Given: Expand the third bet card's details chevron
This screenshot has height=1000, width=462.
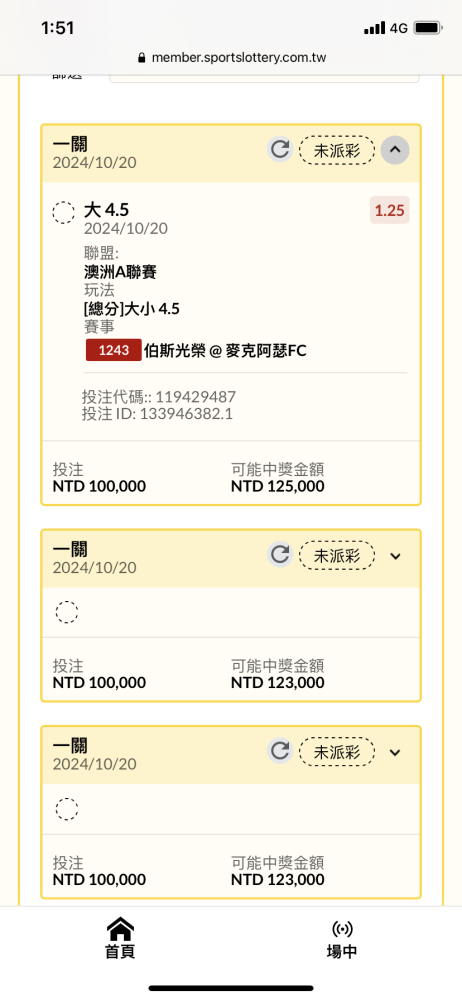Looking at the screenshot, I should tap(395, 753).
